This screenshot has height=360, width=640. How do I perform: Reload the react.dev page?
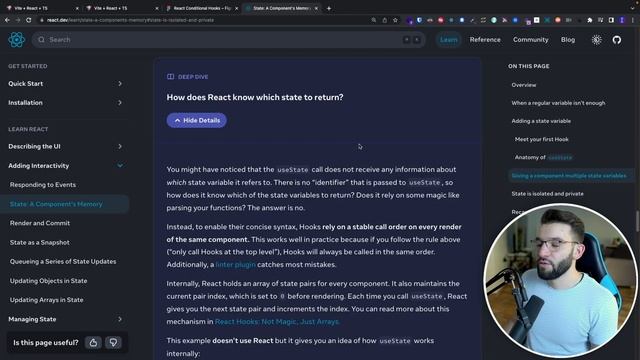(29, 20)
